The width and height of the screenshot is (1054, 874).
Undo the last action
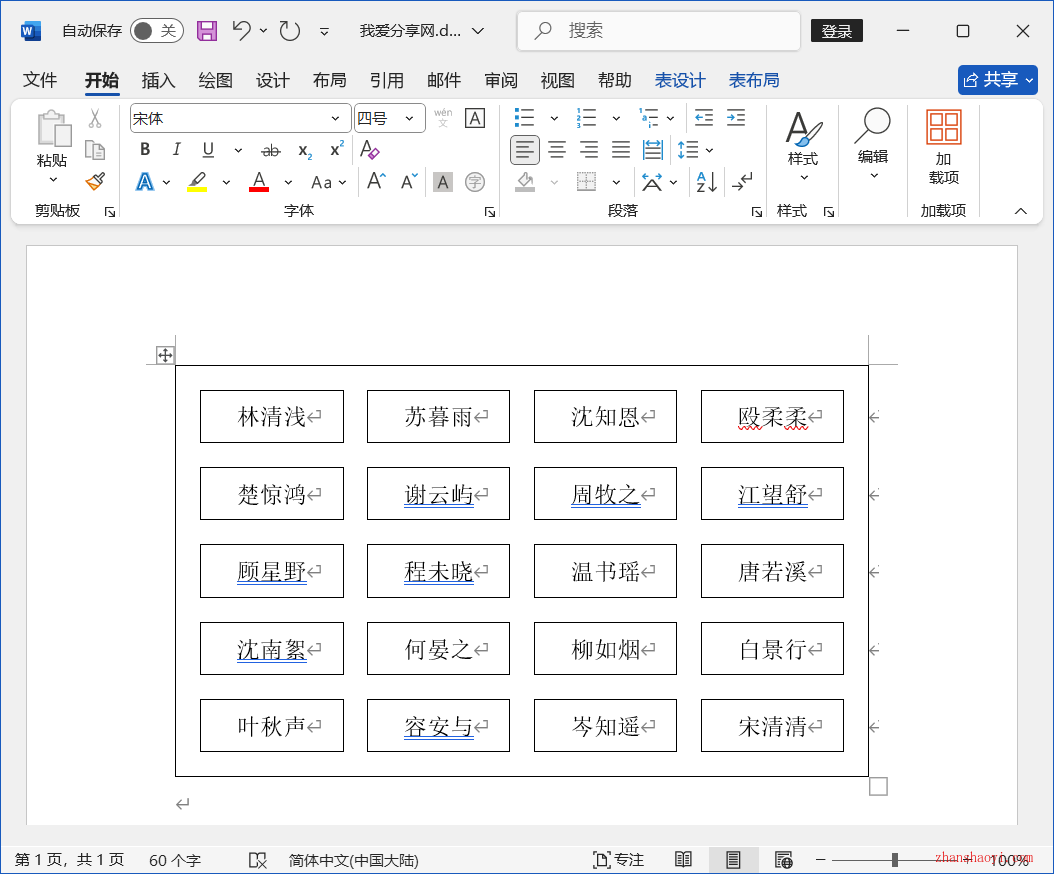coord(241,31)
